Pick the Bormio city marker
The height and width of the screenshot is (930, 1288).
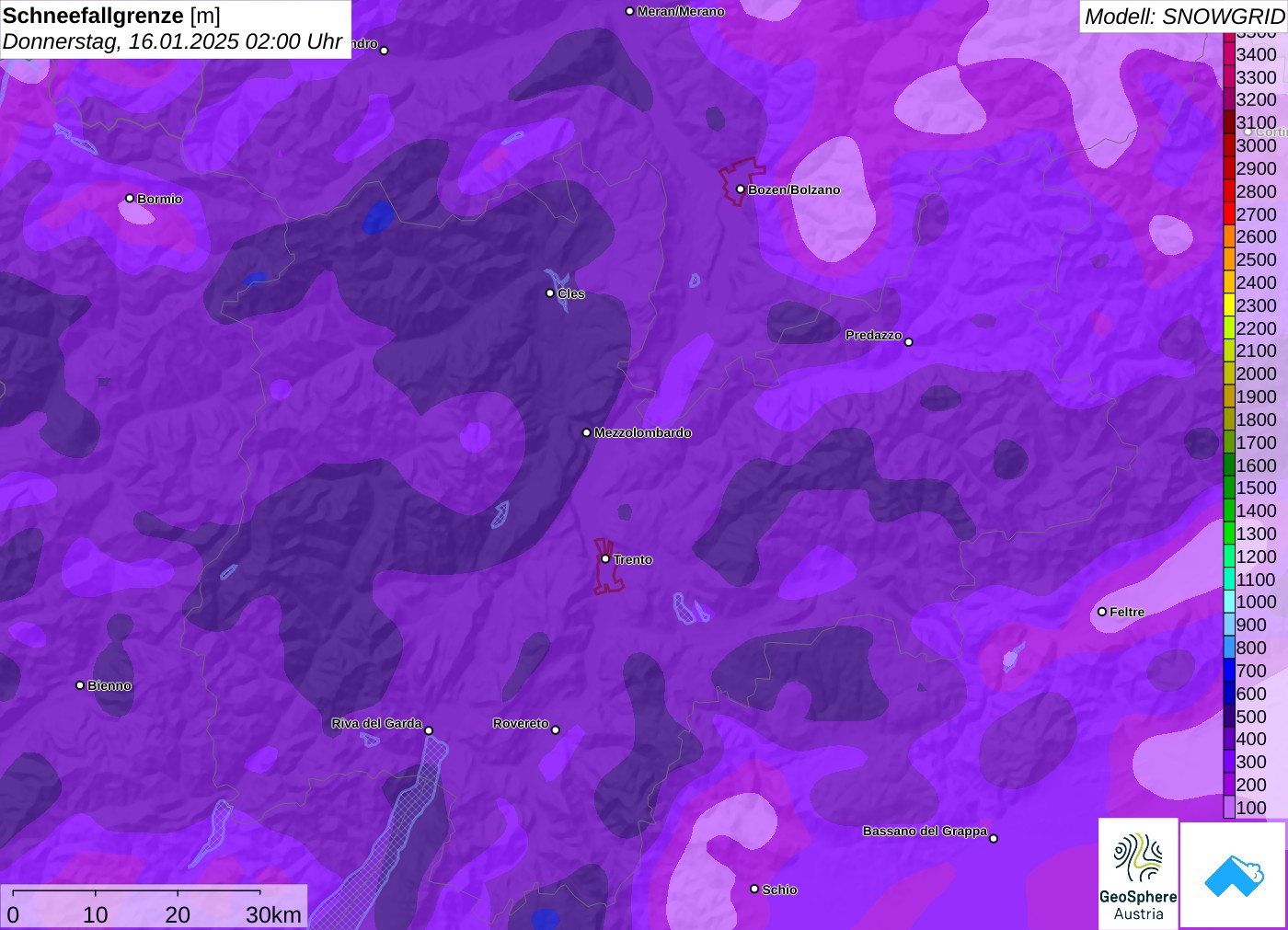(x=130, y=199)
